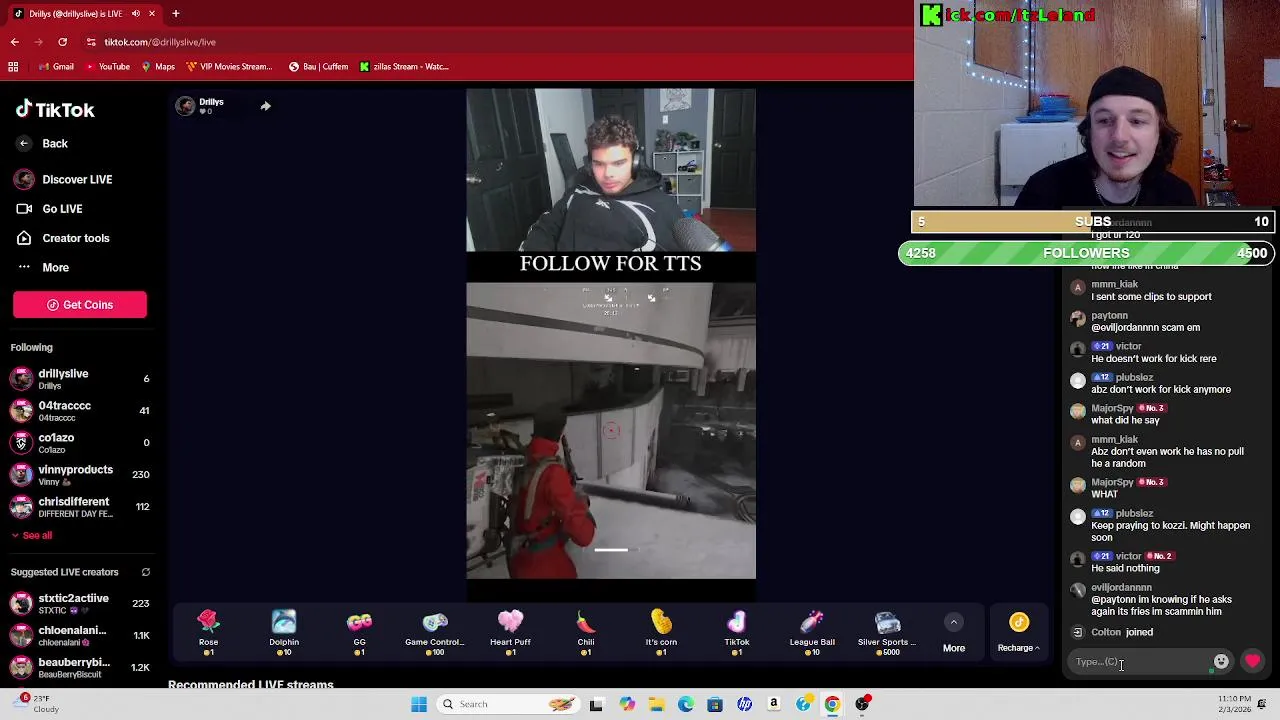Open vinnyproducts live stream
This screenshot has width=1280, height=720.
click(x=80, y=475)
